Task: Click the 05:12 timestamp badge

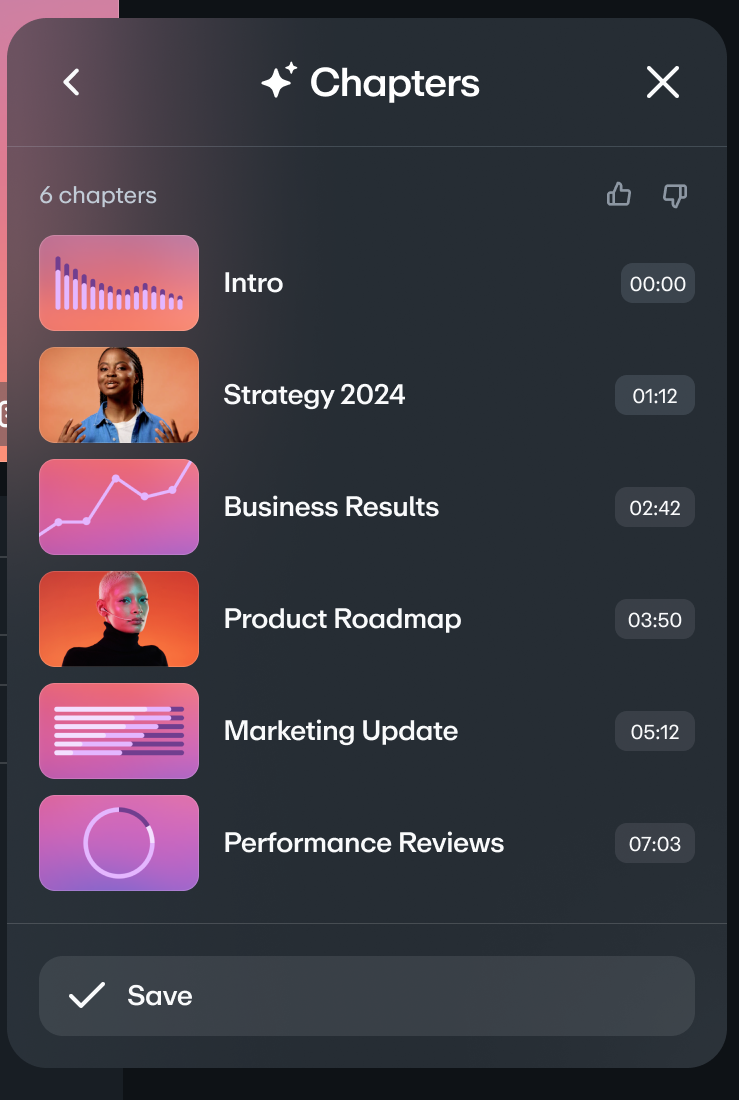Action: click(x=655, y=732)
